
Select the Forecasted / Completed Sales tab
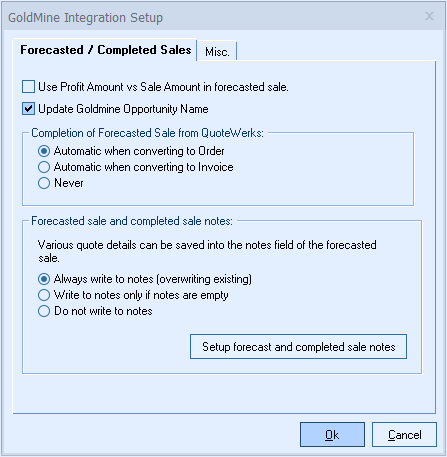click(105, 50)
